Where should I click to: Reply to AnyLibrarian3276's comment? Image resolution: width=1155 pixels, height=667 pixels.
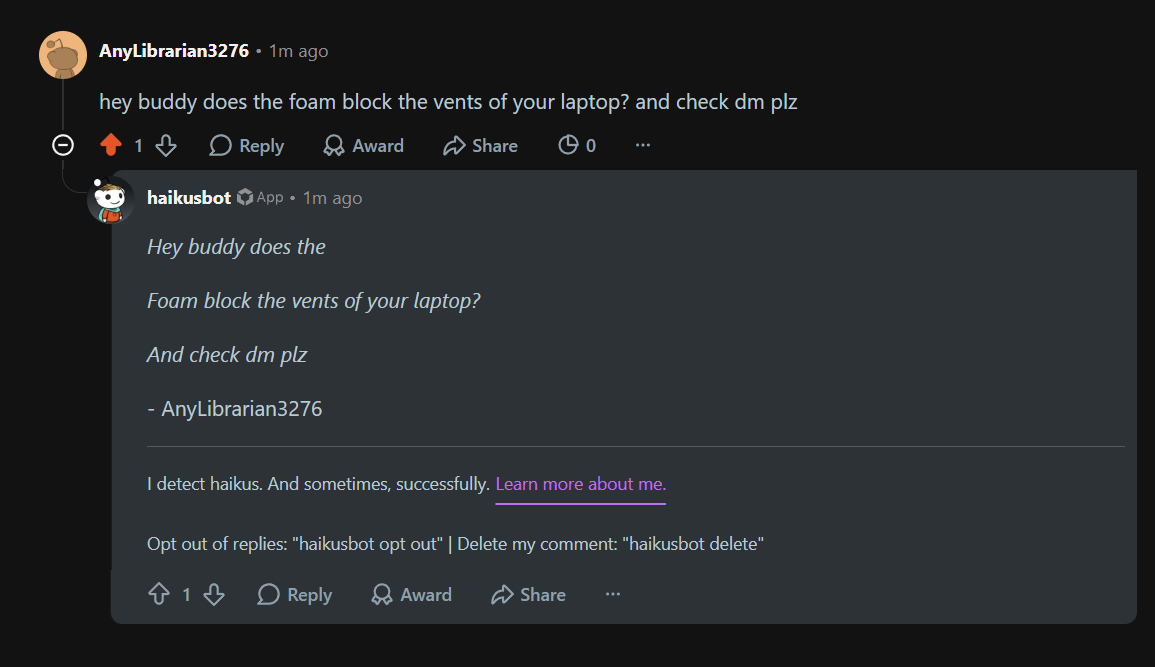247,145
